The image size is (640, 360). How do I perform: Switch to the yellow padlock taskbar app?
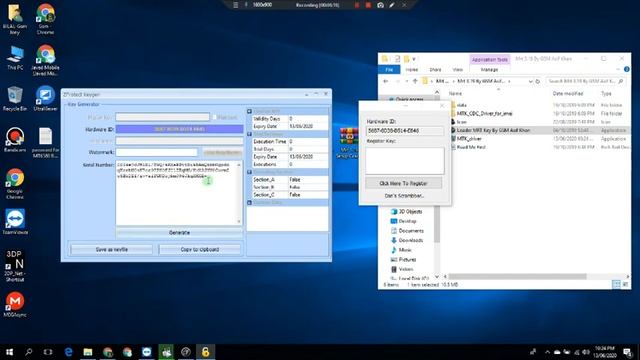pos(205,352)
